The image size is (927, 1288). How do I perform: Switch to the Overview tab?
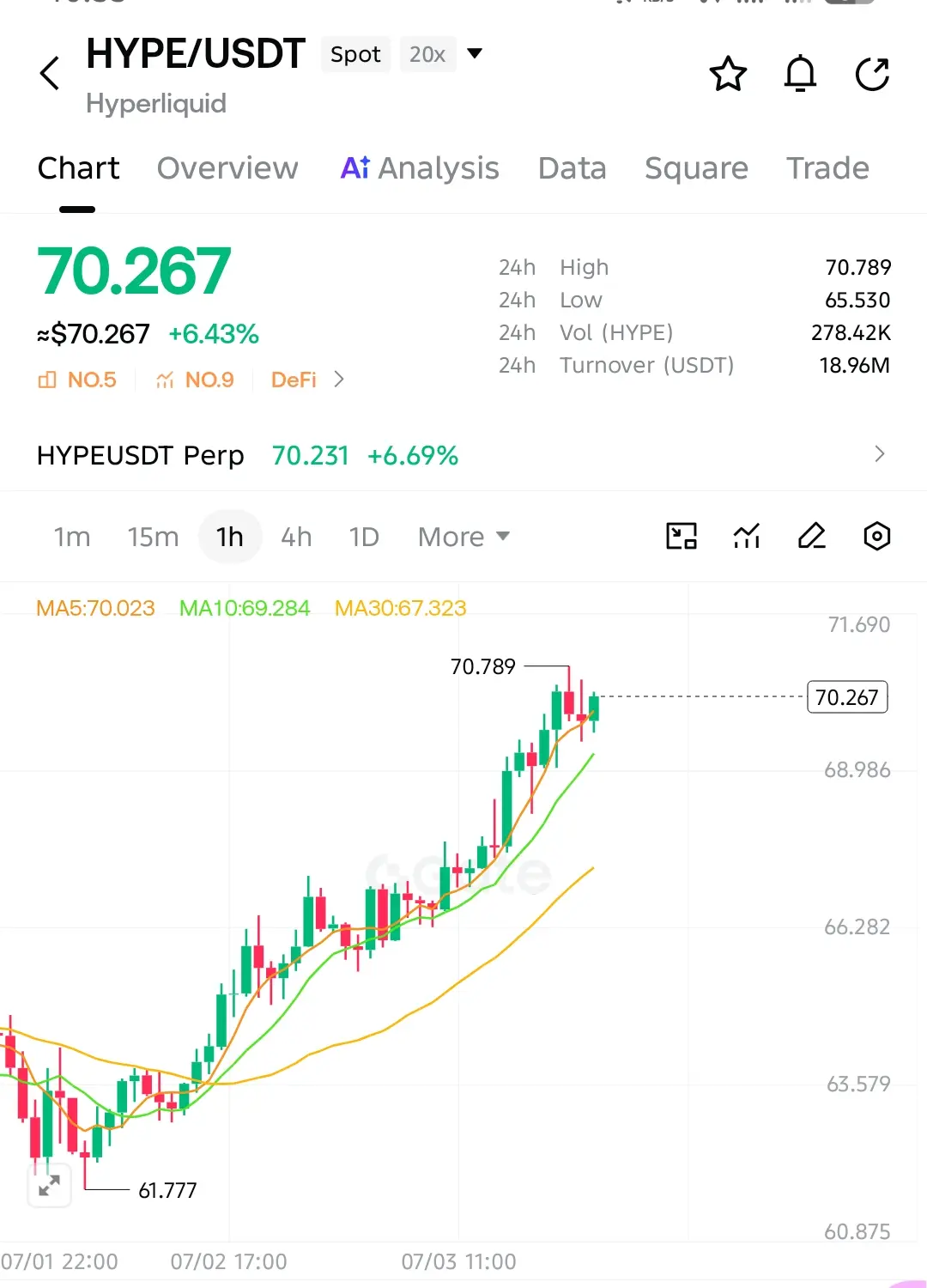coord(227,168)
